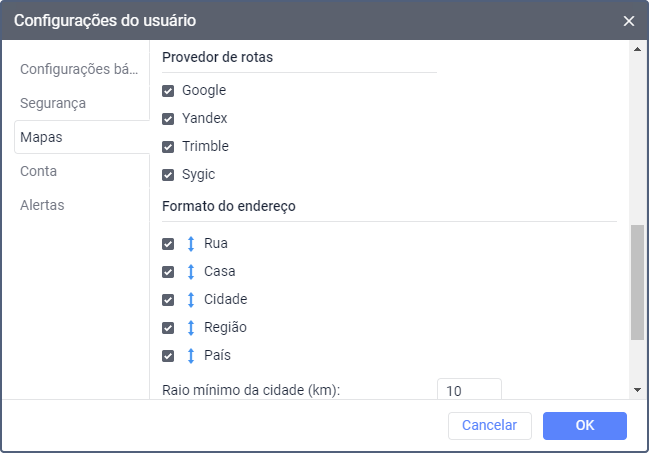
Task: Click the reorder arrows icon beside Região
Action: click(191, 327)
